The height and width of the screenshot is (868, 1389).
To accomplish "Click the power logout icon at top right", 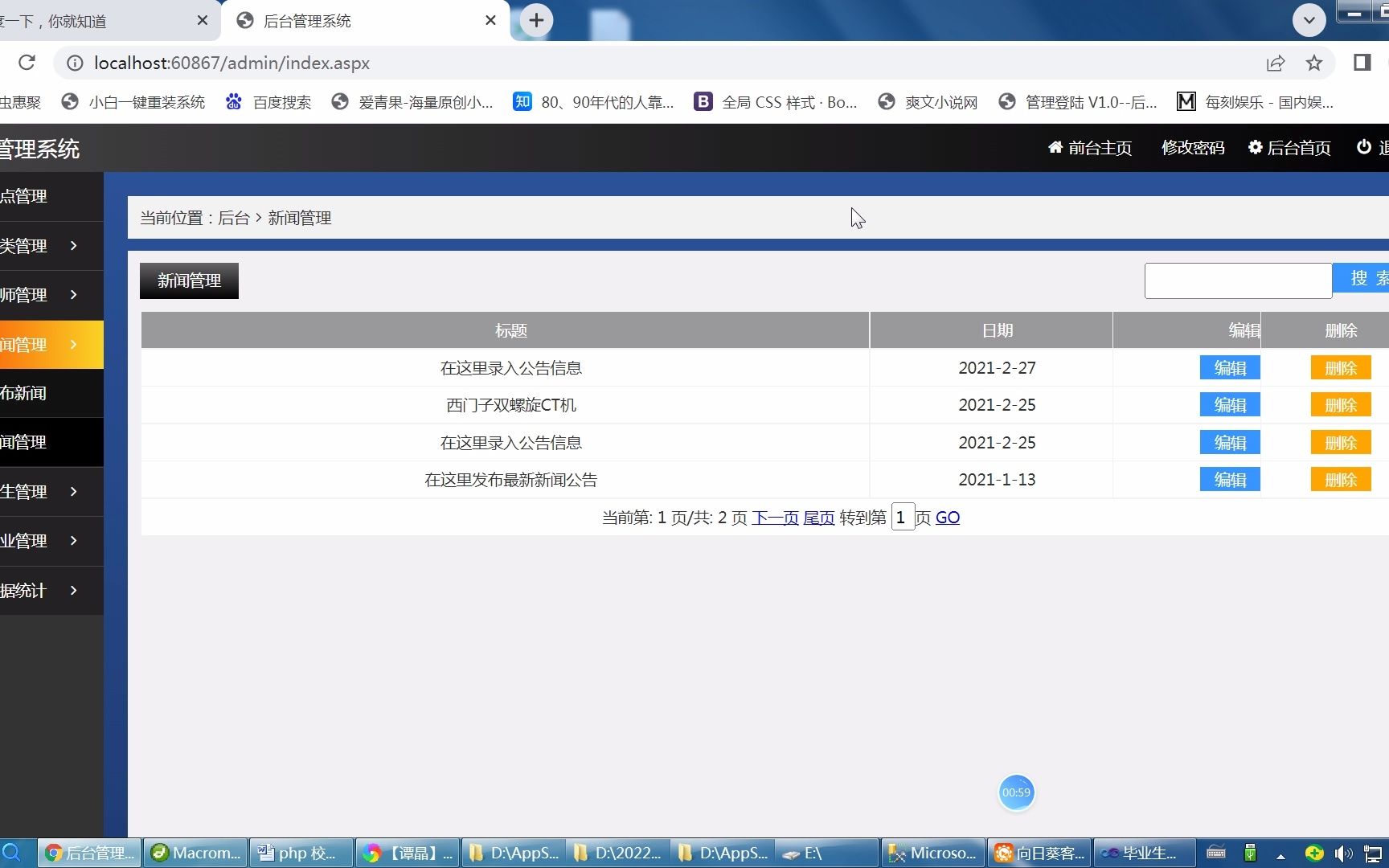I will point(1363,147).
